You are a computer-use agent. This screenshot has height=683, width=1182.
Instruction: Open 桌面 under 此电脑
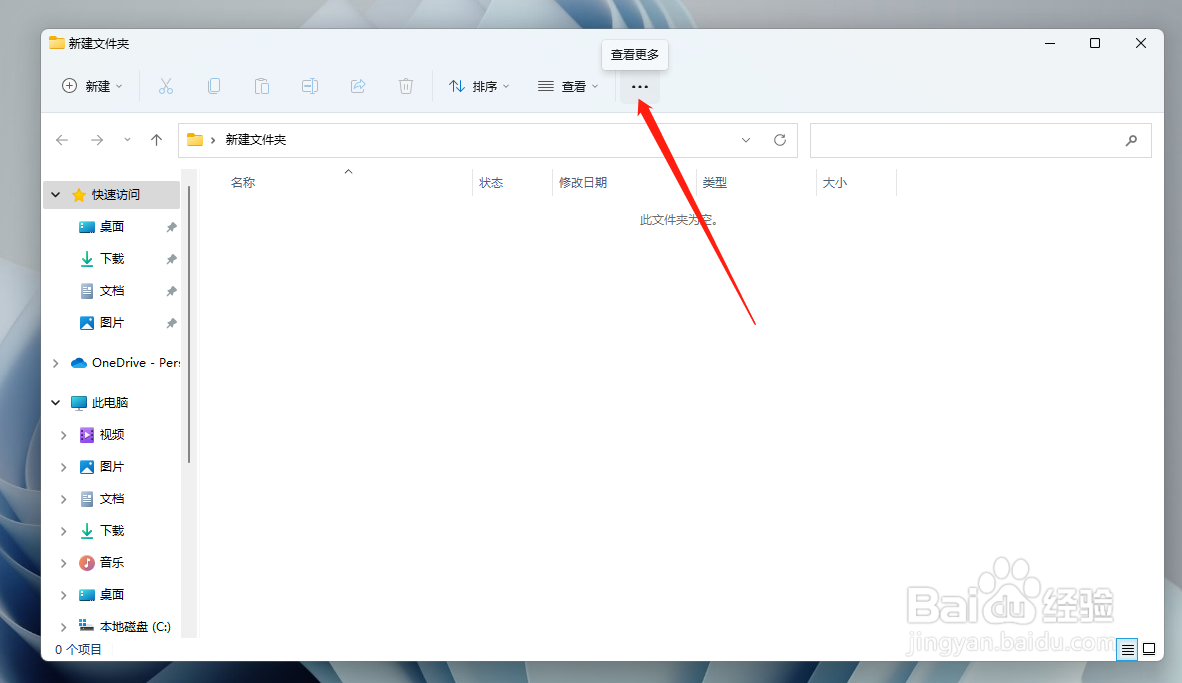112,595
